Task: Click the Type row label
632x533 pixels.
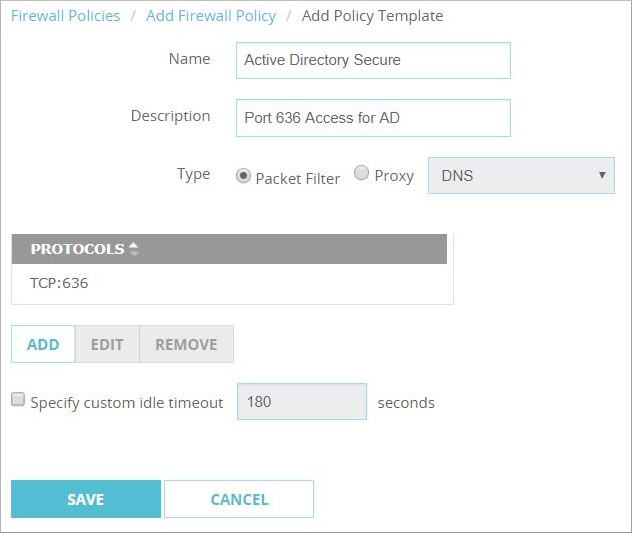Action: coord(193,174)
